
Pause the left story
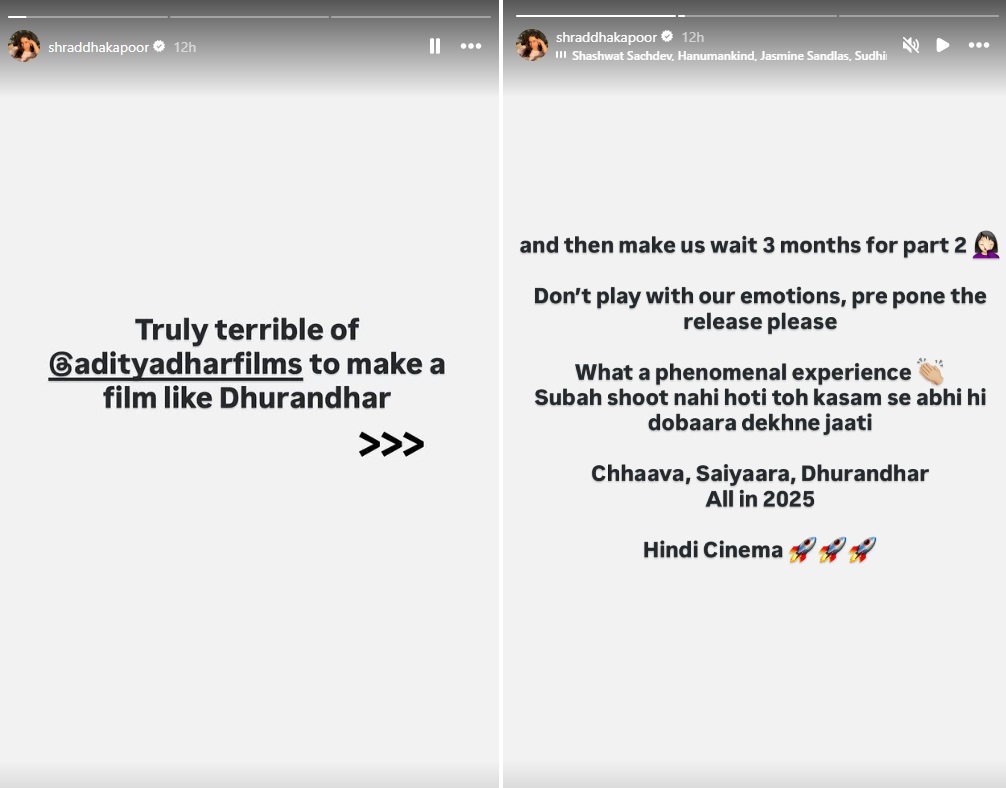435,46
